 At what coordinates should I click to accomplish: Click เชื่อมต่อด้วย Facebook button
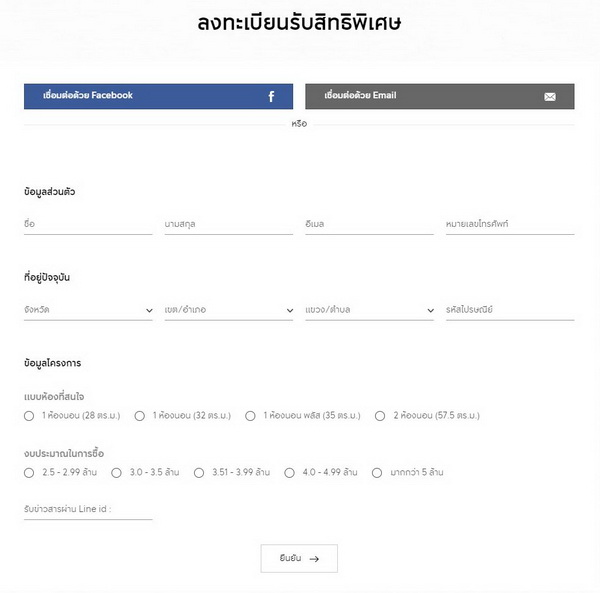(158, 96)
